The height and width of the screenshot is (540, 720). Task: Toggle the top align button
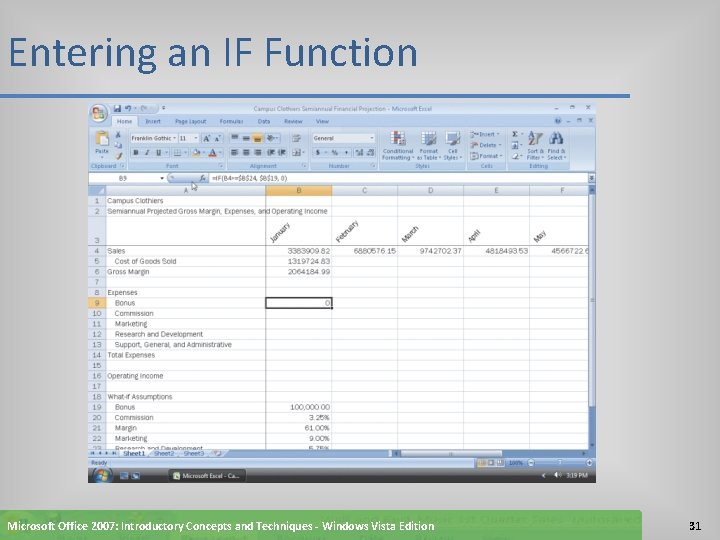click(234, 138)
